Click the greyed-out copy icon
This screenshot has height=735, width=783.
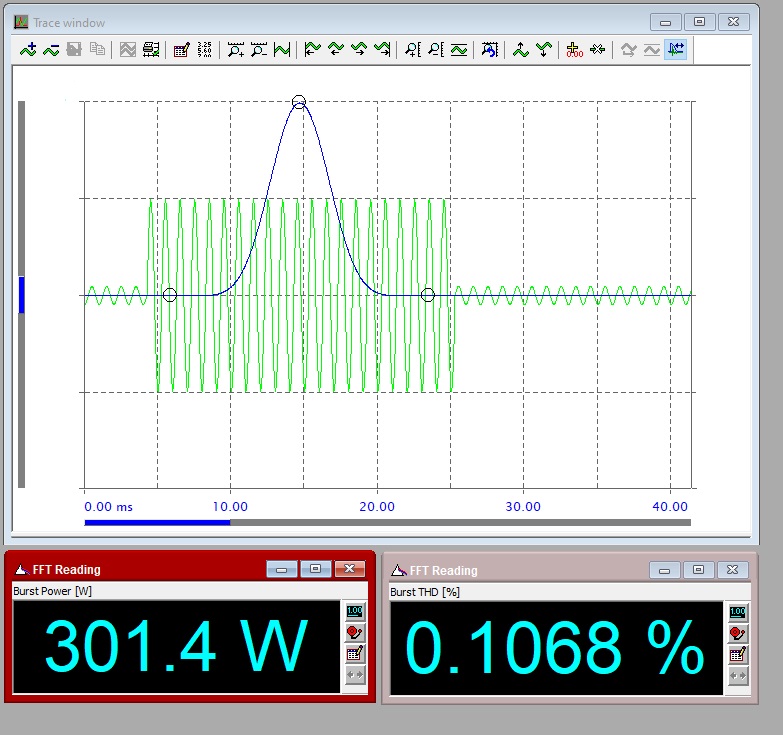(97, 49)
